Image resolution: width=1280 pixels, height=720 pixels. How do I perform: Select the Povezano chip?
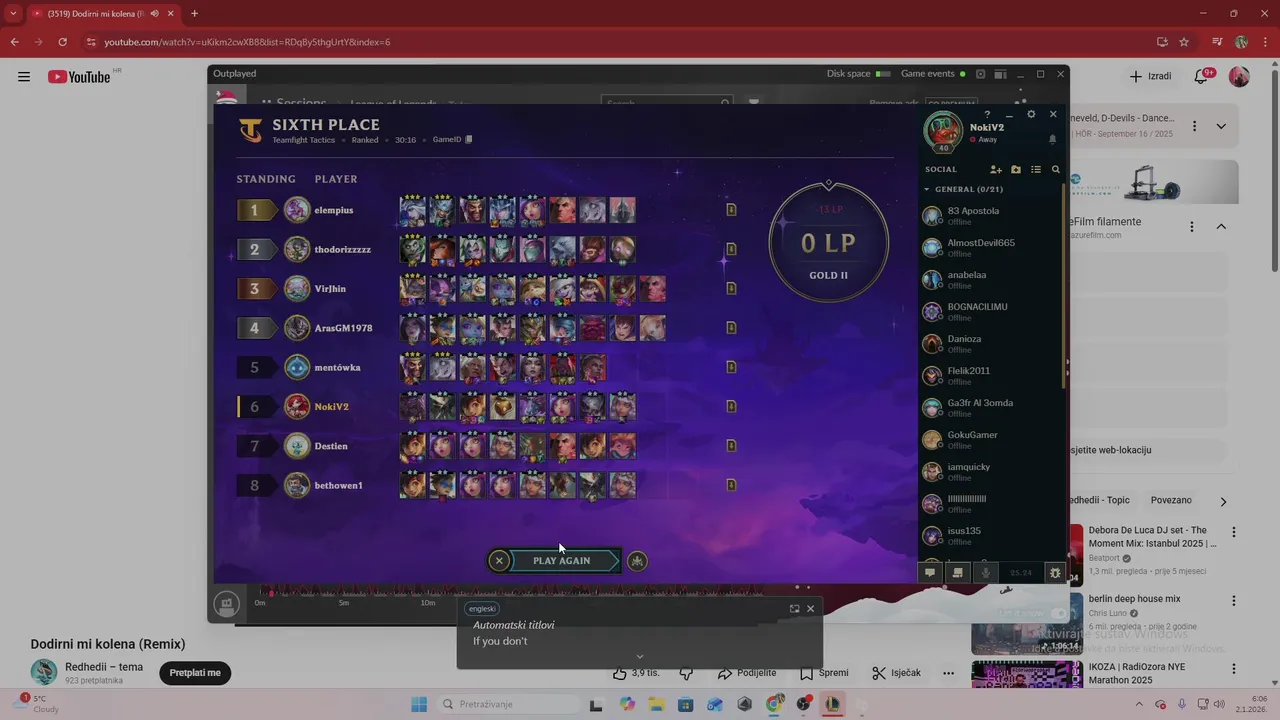tap(1171, 500)
